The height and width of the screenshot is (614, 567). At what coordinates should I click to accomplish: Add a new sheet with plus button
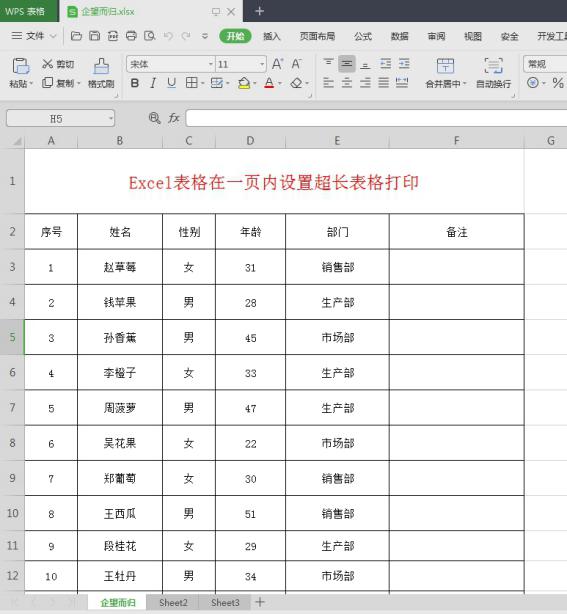pos(260,602)
